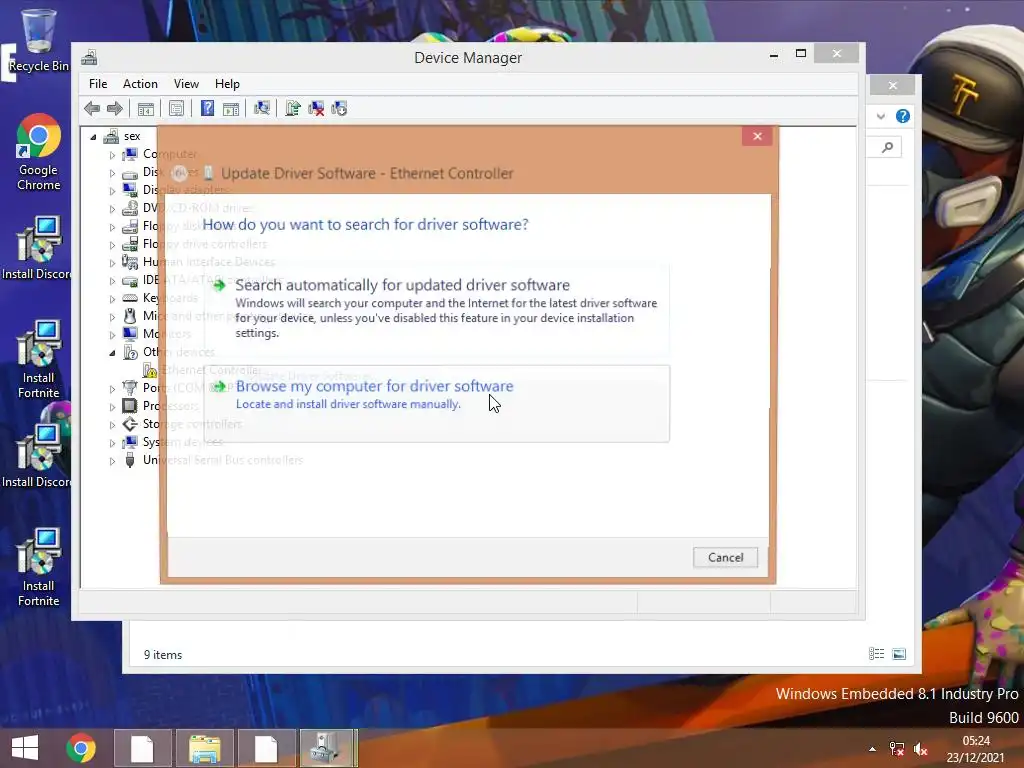Click the Ethernet Controller warning icon
Viewport: 1024px width, 768px height.
pyautogui.click(x=150, y=370)
